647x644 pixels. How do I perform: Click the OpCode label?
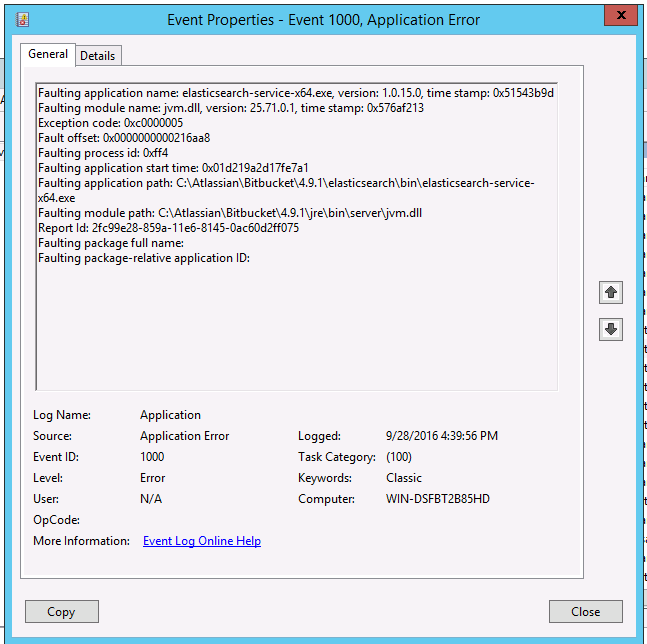click(57, 520)
